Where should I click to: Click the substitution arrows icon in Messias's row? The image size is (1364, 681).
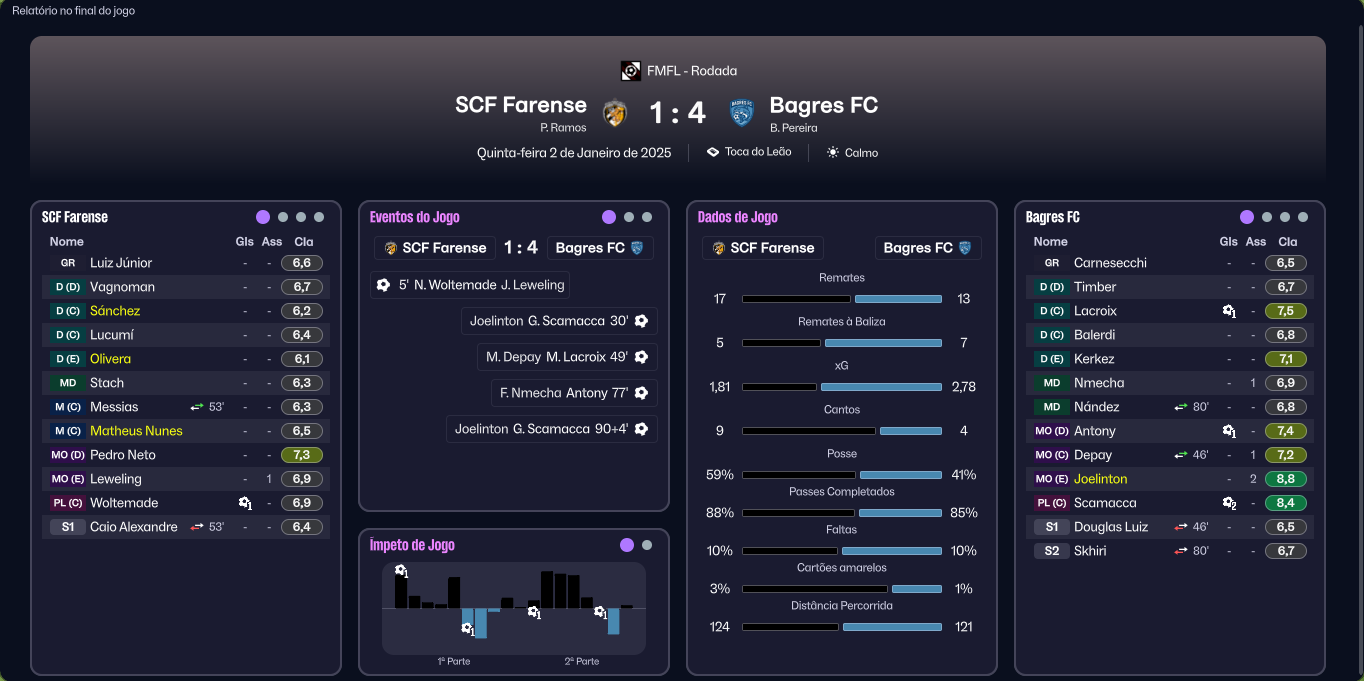pos(197,407)
